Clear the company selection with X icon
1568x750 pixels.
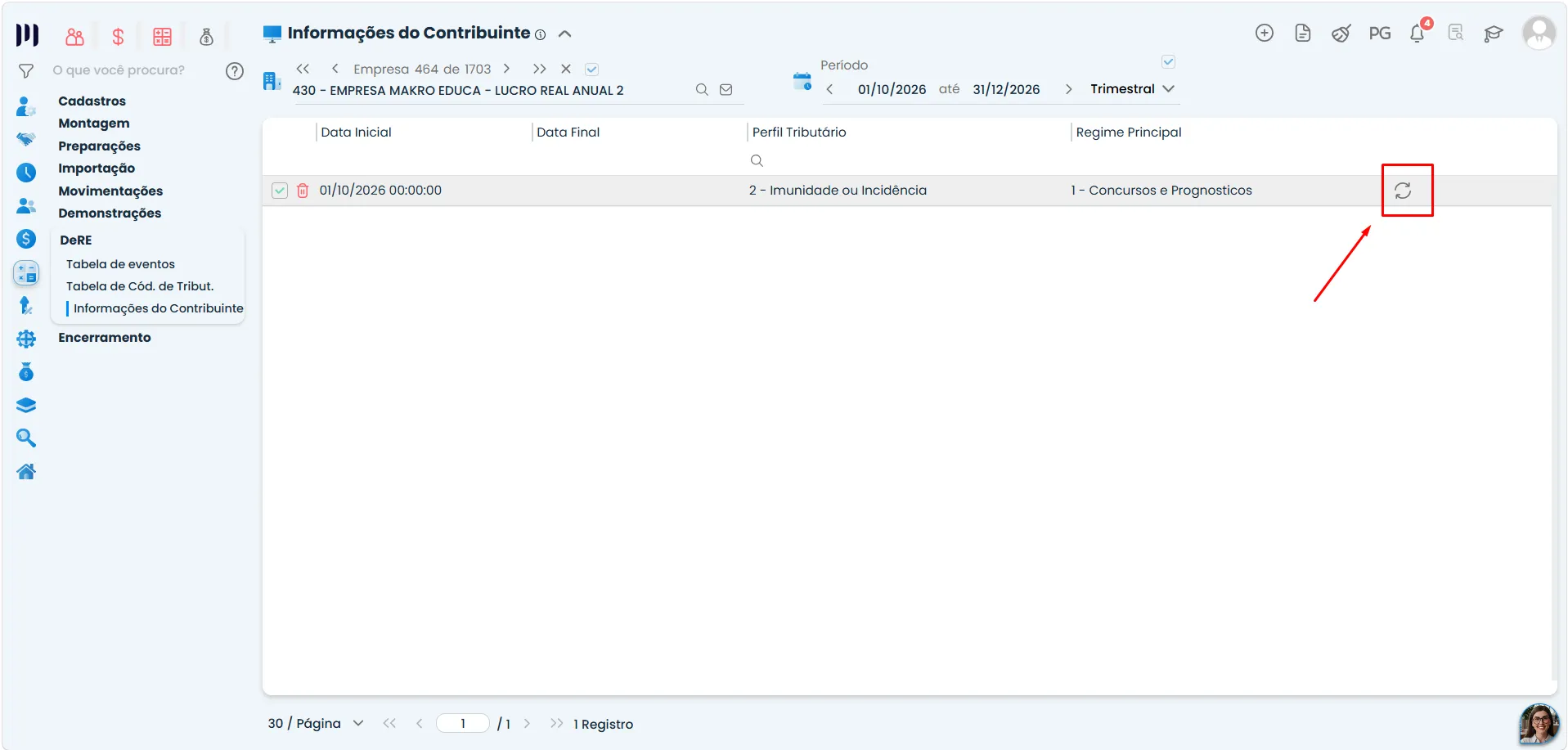click(565, 69)
